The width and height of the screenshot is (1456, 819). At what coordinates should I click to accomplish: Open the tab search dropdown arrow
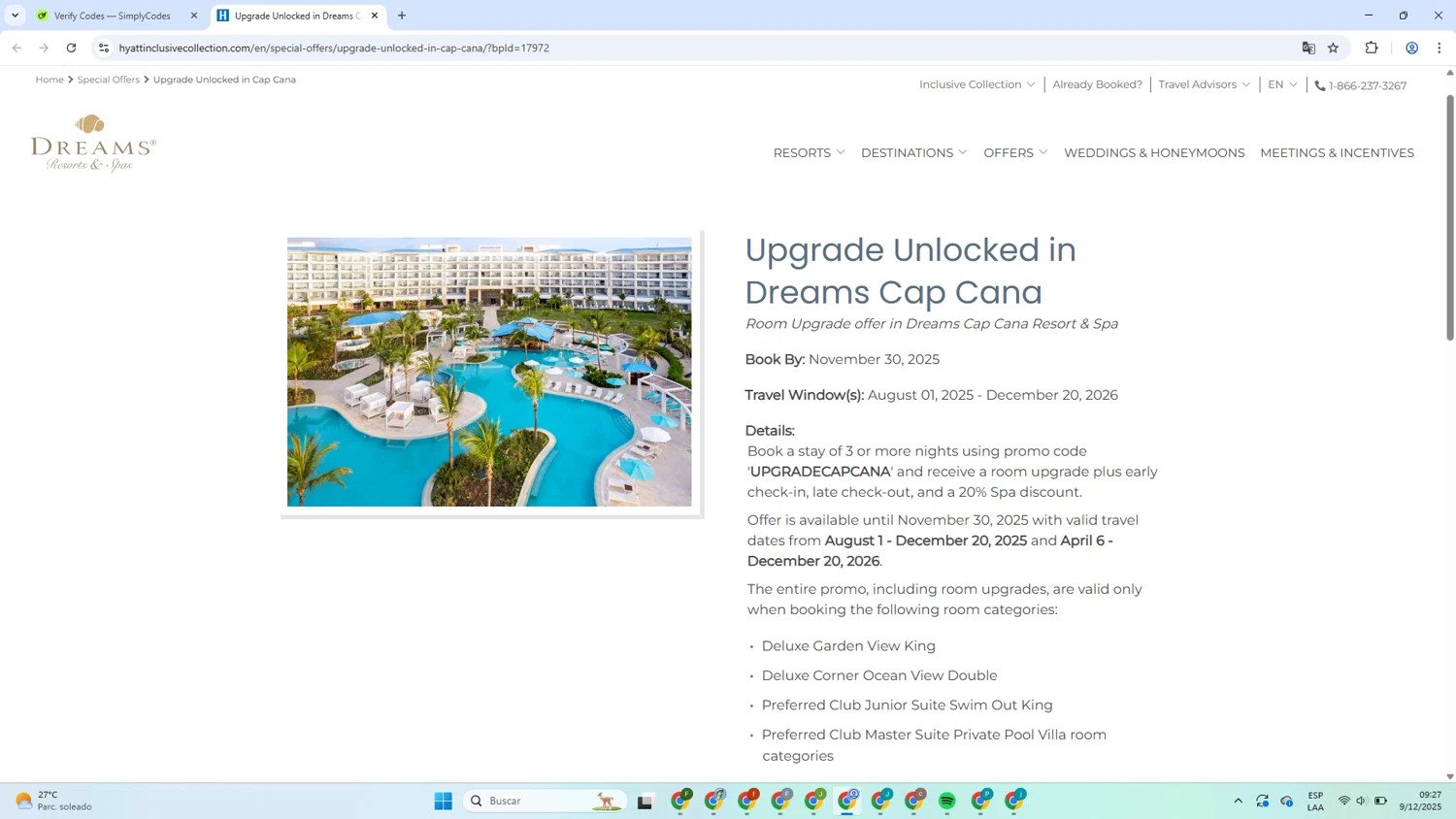pos(15,16)
